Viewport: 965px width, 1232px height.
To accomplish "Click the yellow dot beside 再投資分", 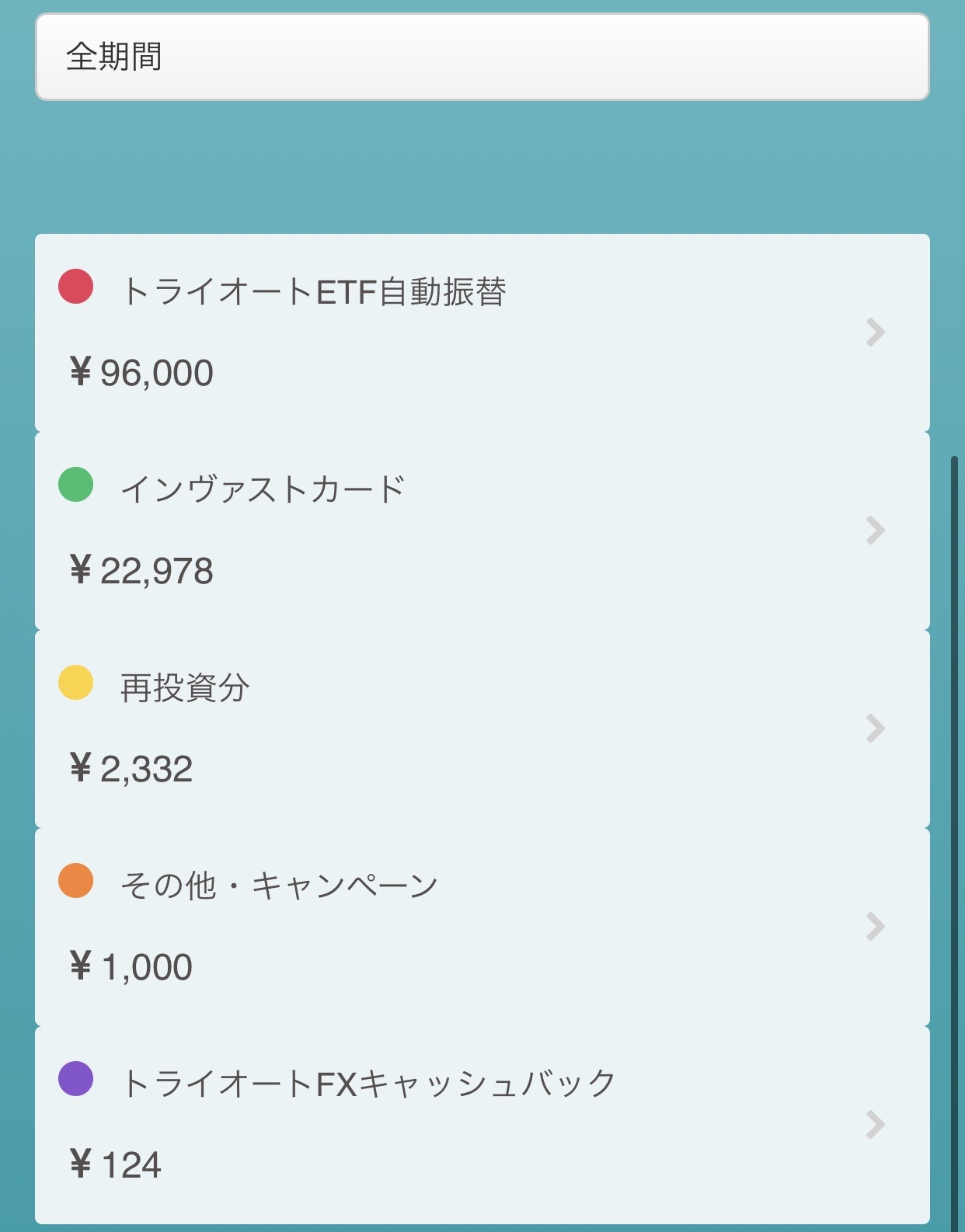I will pos(76,683).
